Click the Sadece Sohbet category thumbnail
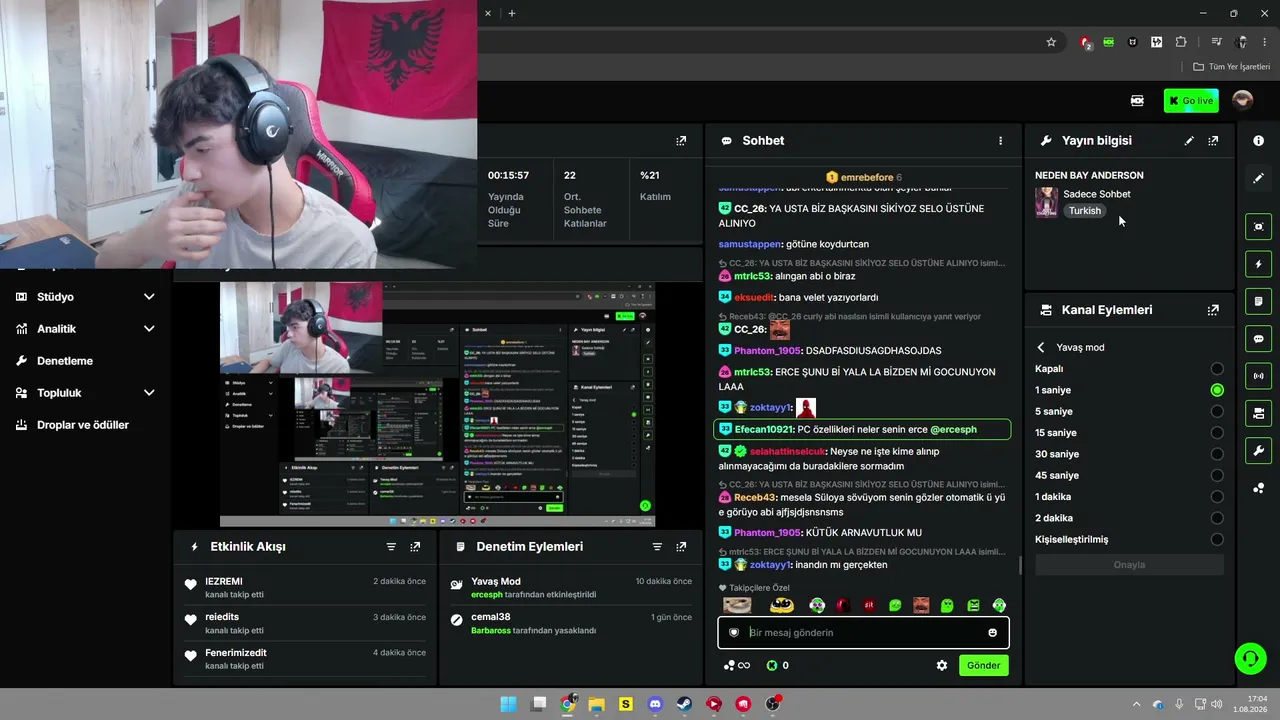The image size is (1280, 720). (x=1046, y=202)
